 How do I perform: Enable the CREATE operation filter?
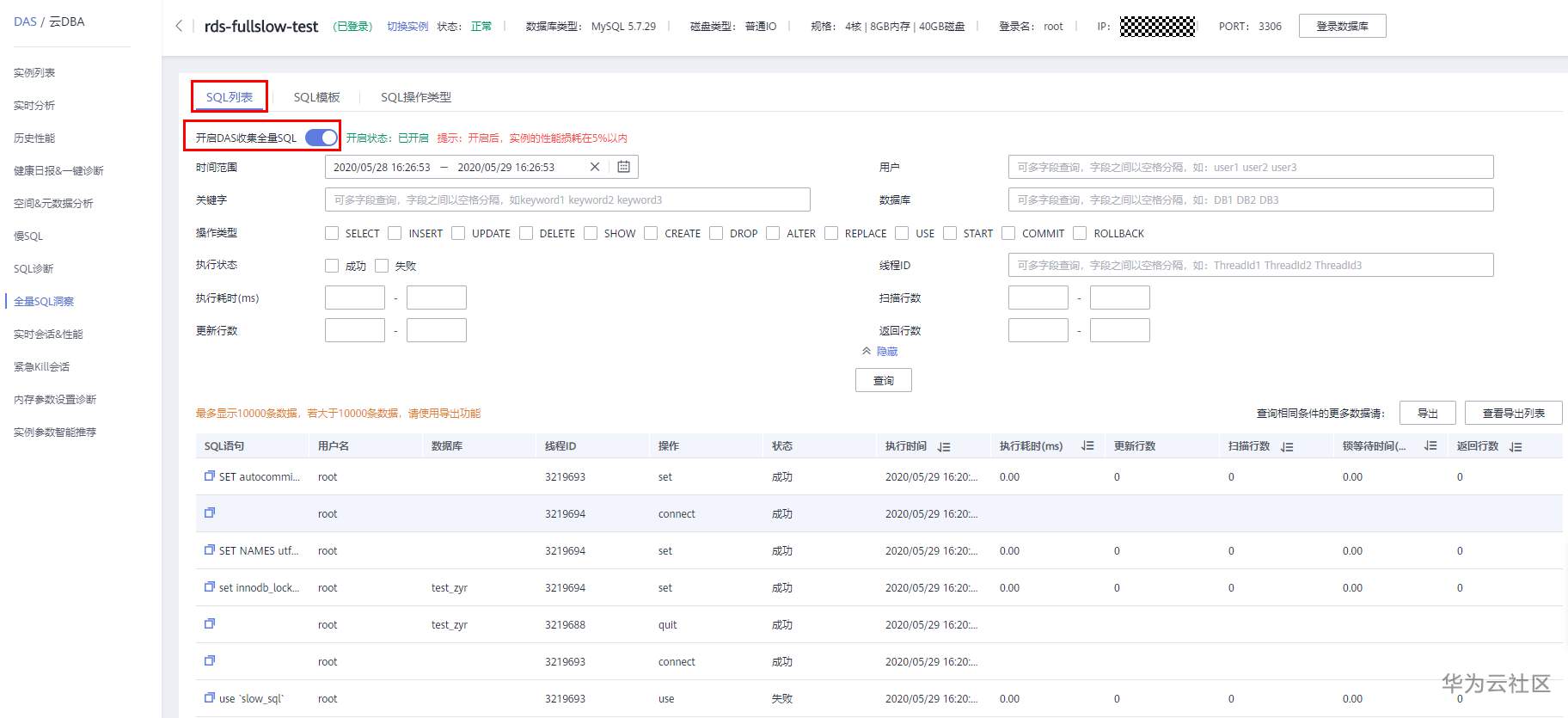(651, 233)
